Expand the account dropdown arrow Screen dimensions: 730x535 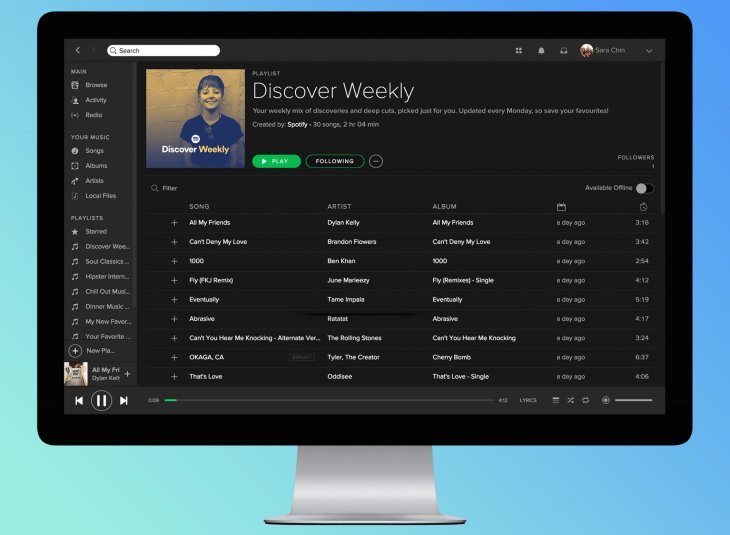coord(649,51)
